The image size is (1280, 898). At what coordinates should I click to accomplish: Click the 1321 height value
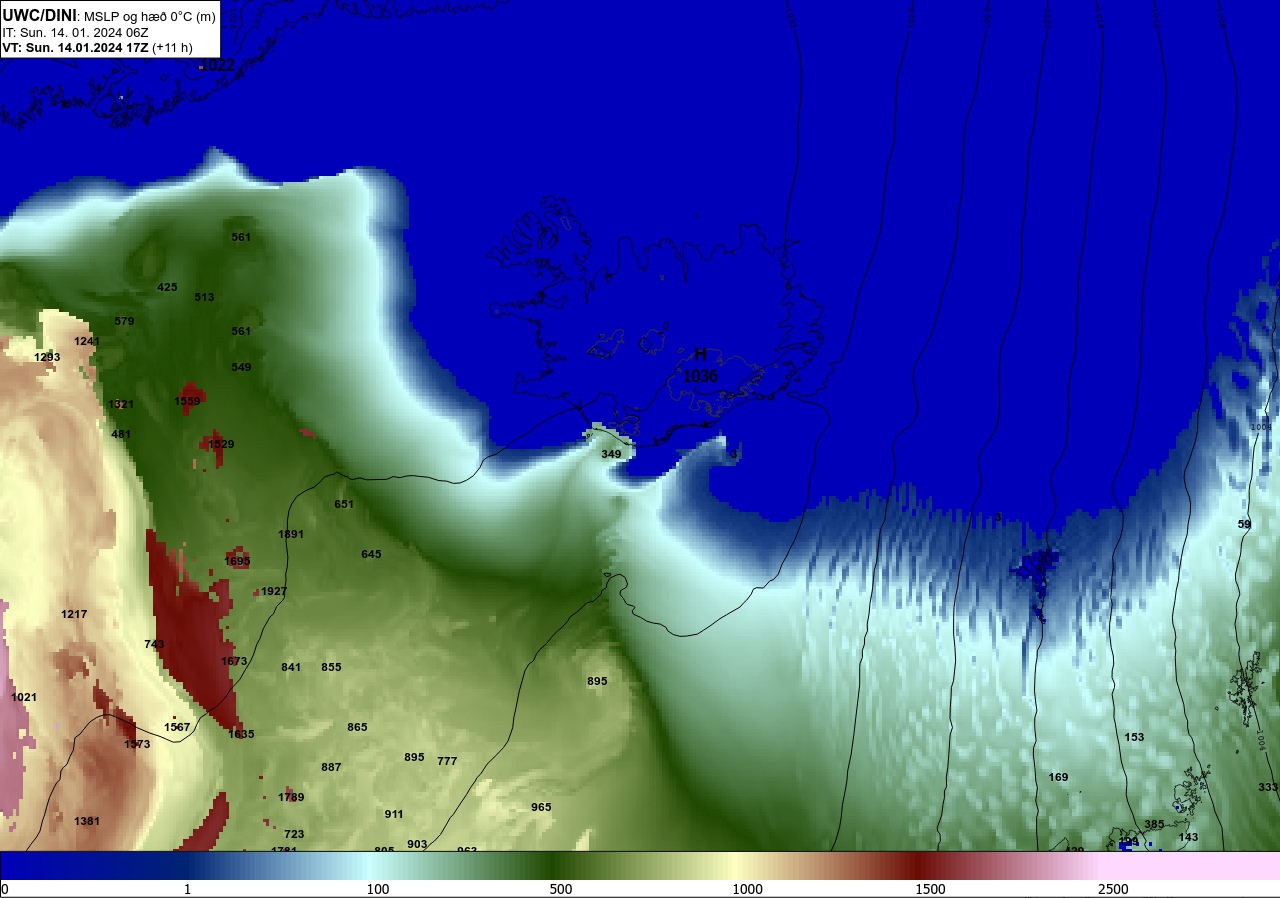click(x=121, y=404)
